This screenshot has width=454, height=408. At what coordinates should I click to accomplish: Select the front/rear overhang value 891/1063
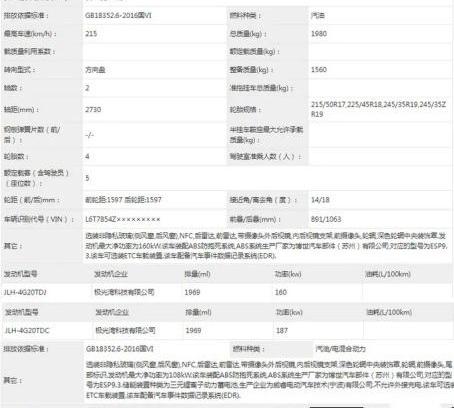tap(326, 219)
